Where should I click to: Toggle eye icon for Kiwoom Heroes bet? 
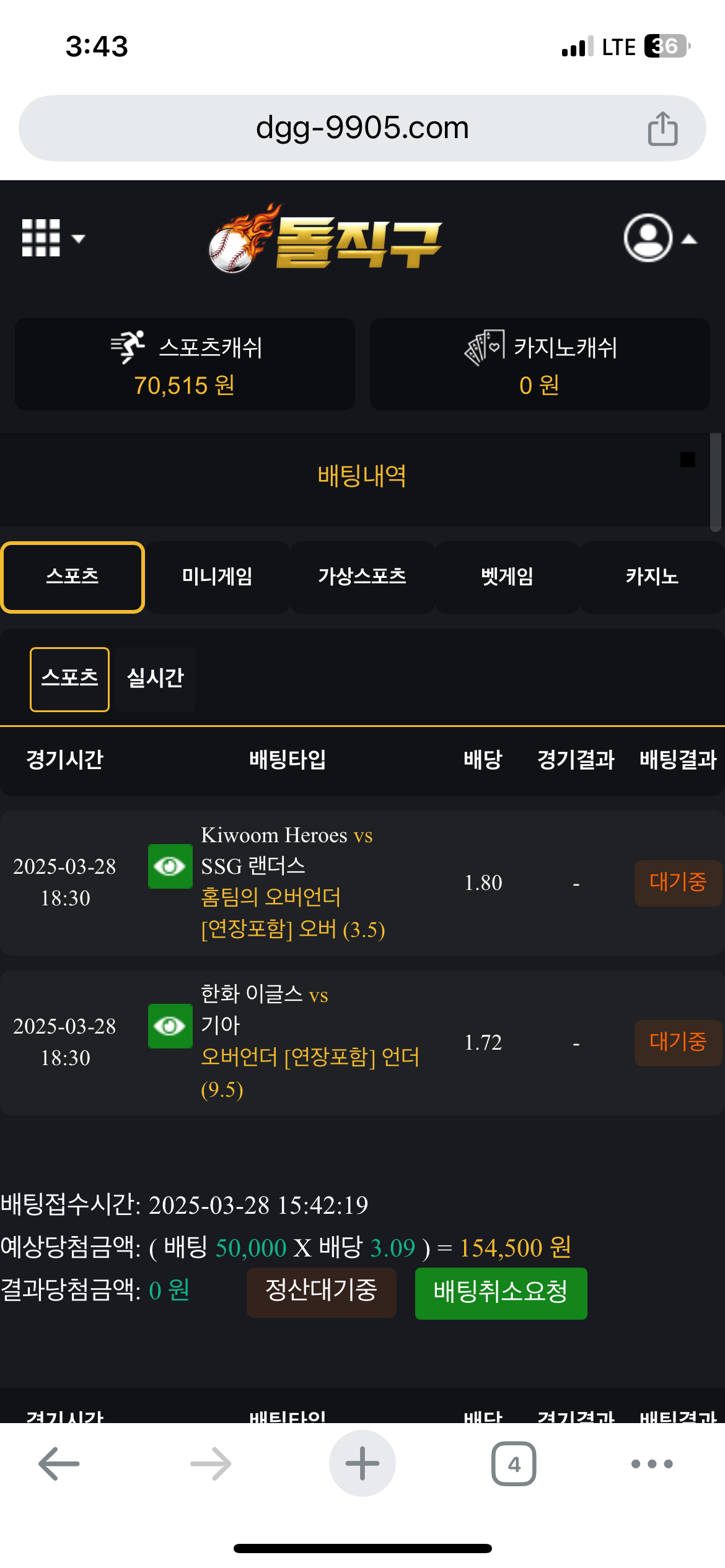pos(170,866)
